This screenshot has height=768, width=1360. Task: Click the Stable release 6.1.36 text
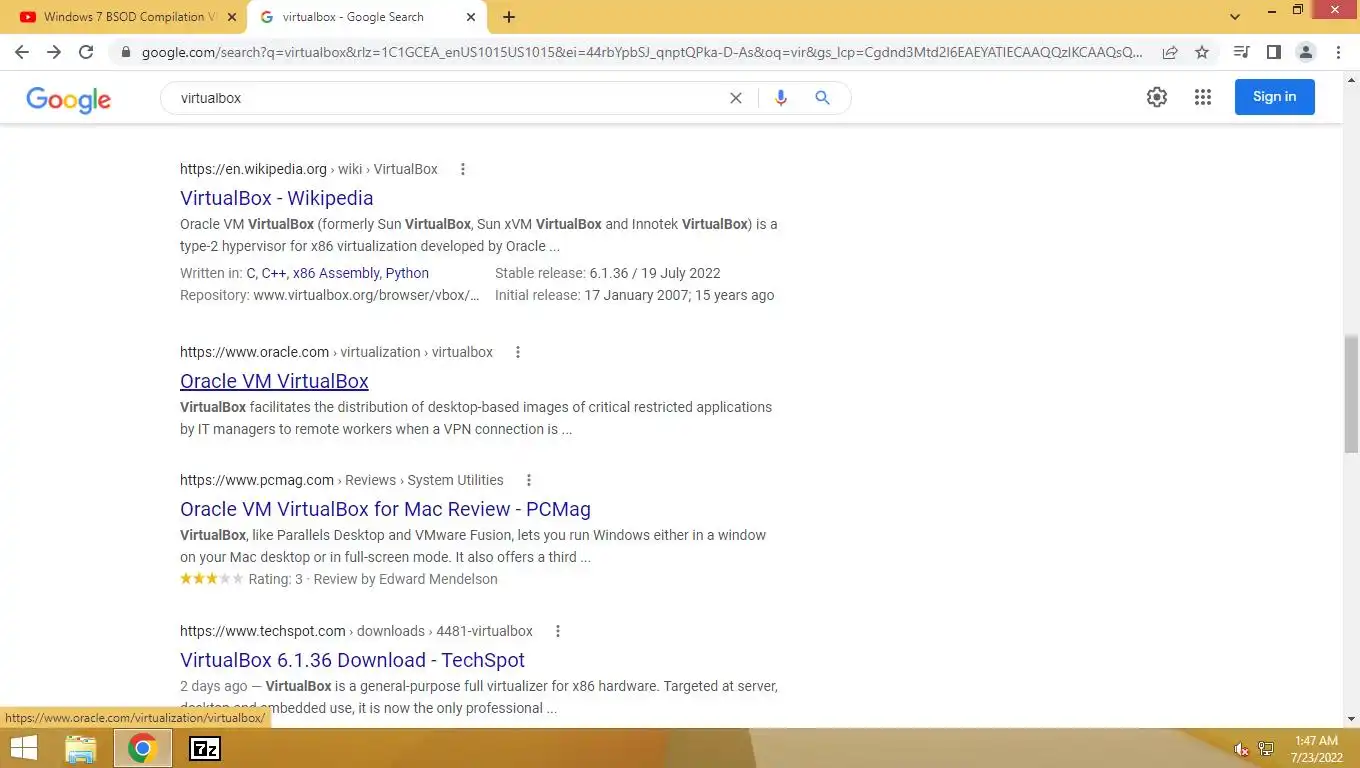point(608,273)
